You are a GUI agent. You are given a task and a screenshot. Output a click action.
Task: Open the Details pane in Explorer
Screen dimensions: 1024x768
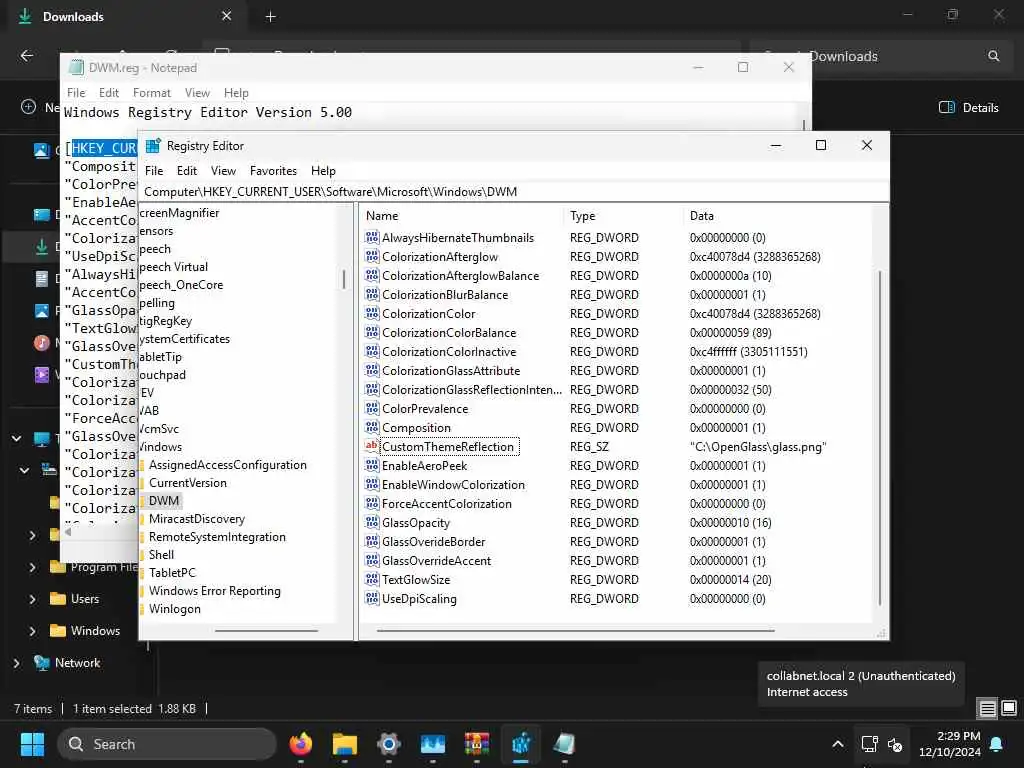click(x=968, y=108)
